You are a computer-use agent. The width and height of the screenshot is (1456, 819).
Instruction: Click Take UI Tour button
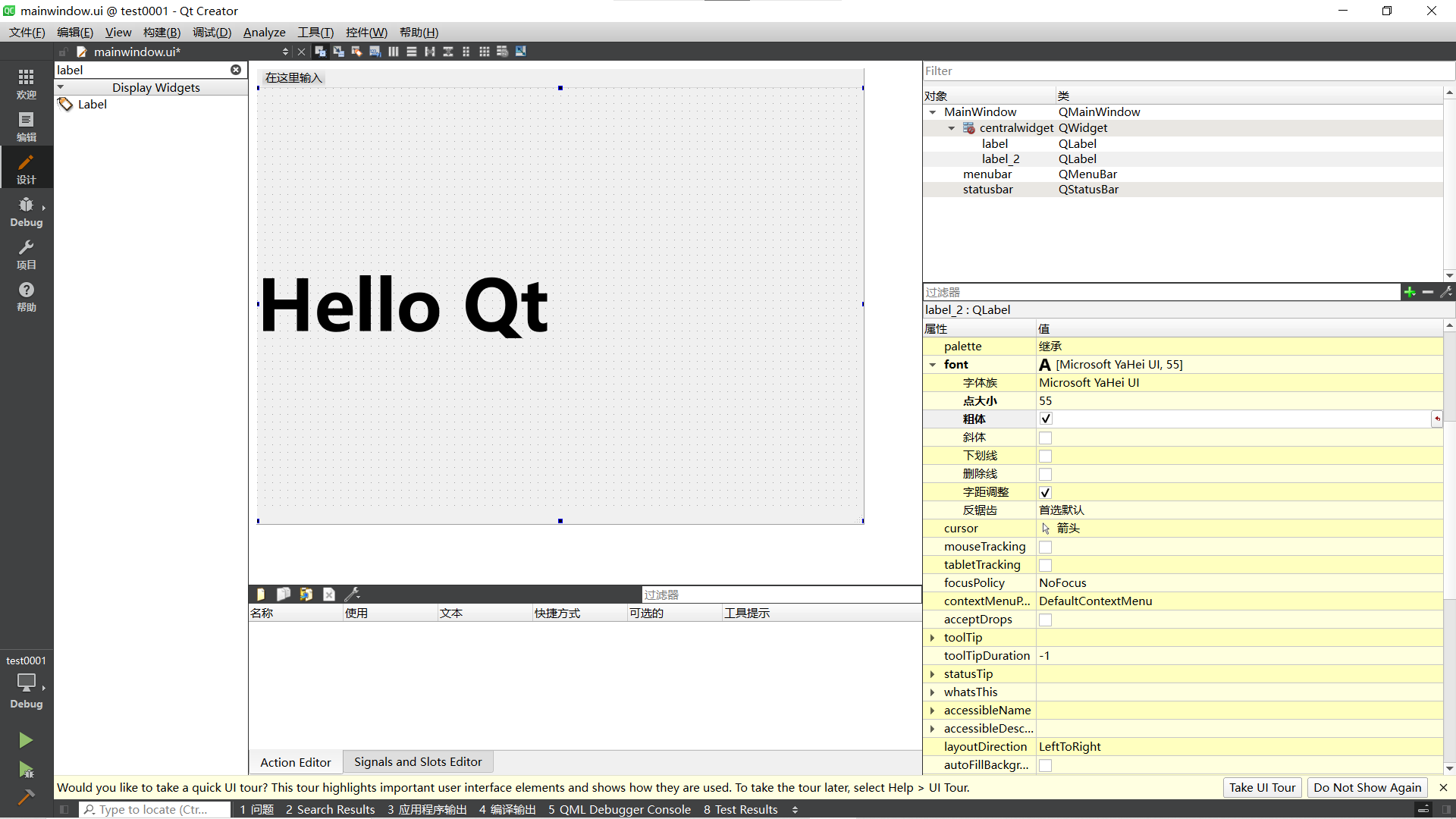[1262, 787]
